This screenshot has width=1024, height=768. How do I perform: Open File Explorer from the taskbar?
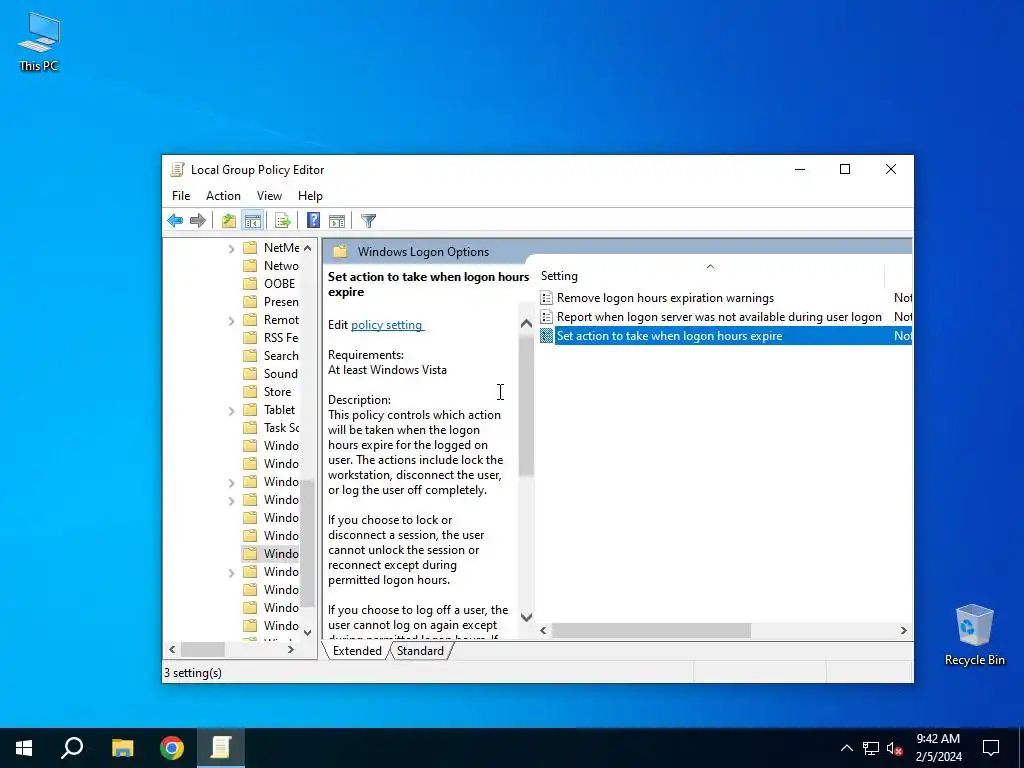point(122,748)
